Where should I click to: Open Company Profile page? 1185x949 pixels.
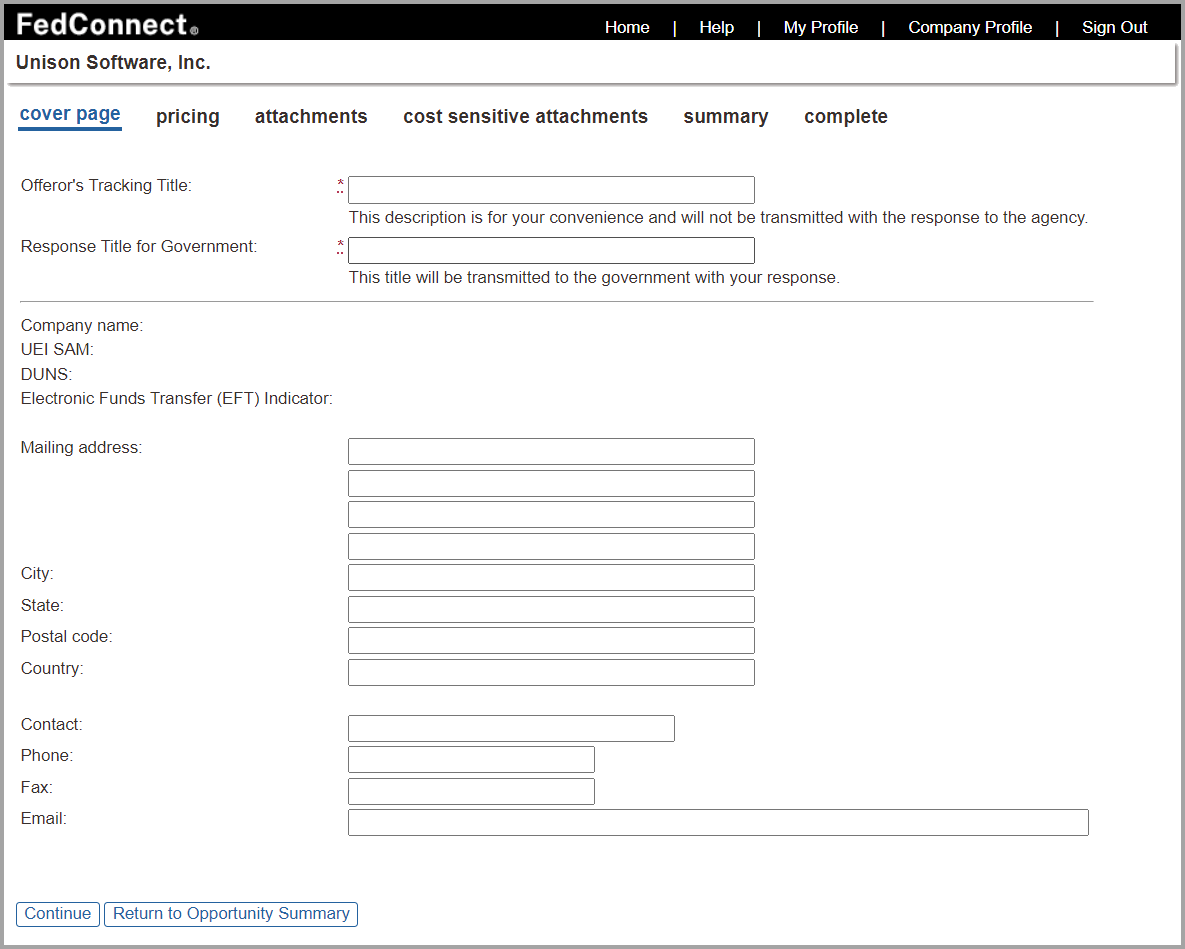(969, 28)
